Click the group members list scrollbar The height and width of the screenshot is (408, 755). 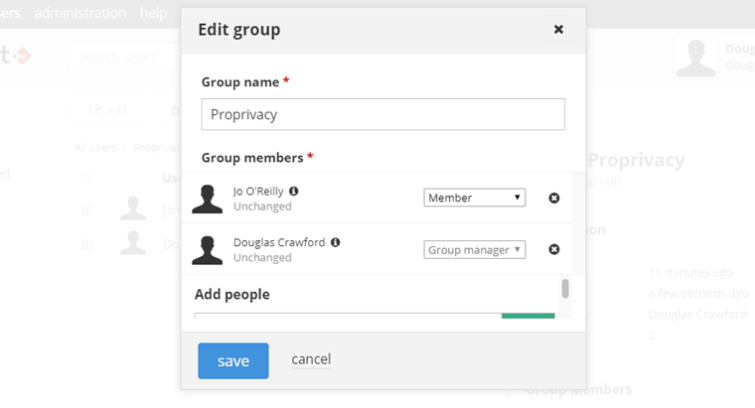(565, 289)
